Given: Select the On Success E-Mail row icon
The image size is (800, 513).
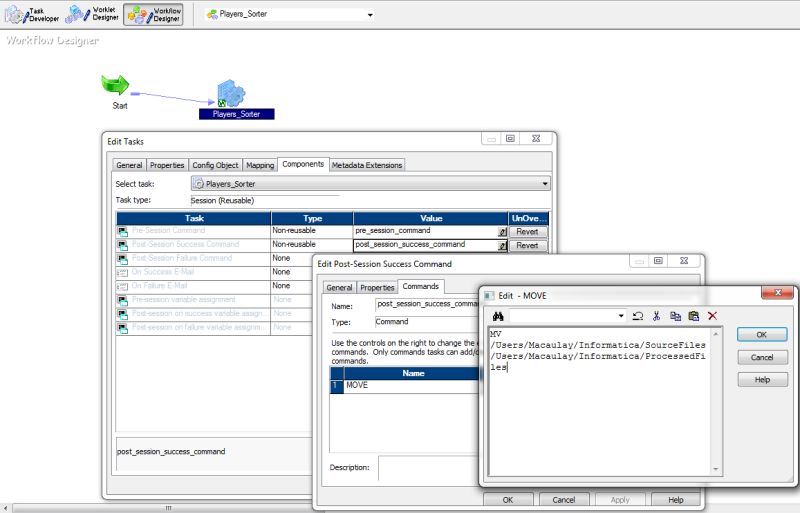Looking at the screenshot, I should 122,273.
